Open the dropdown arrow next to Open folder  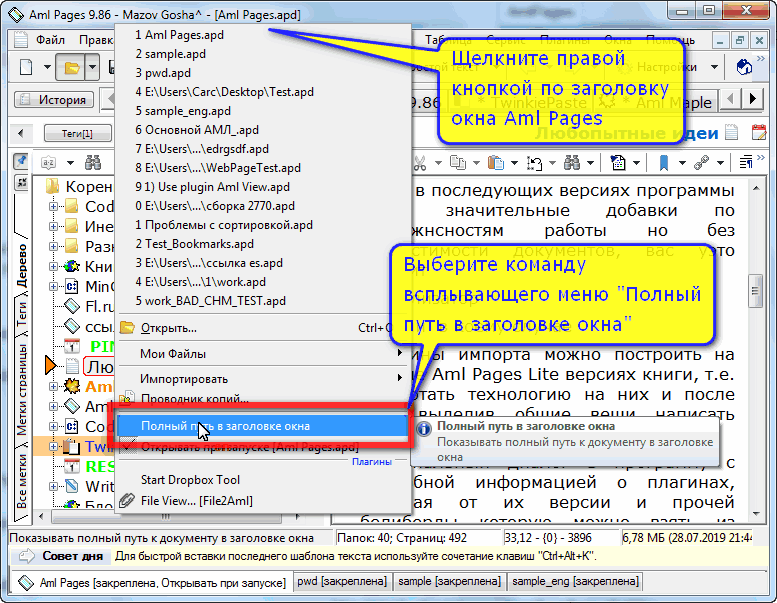pyautogui.click(x=92, y=67)
